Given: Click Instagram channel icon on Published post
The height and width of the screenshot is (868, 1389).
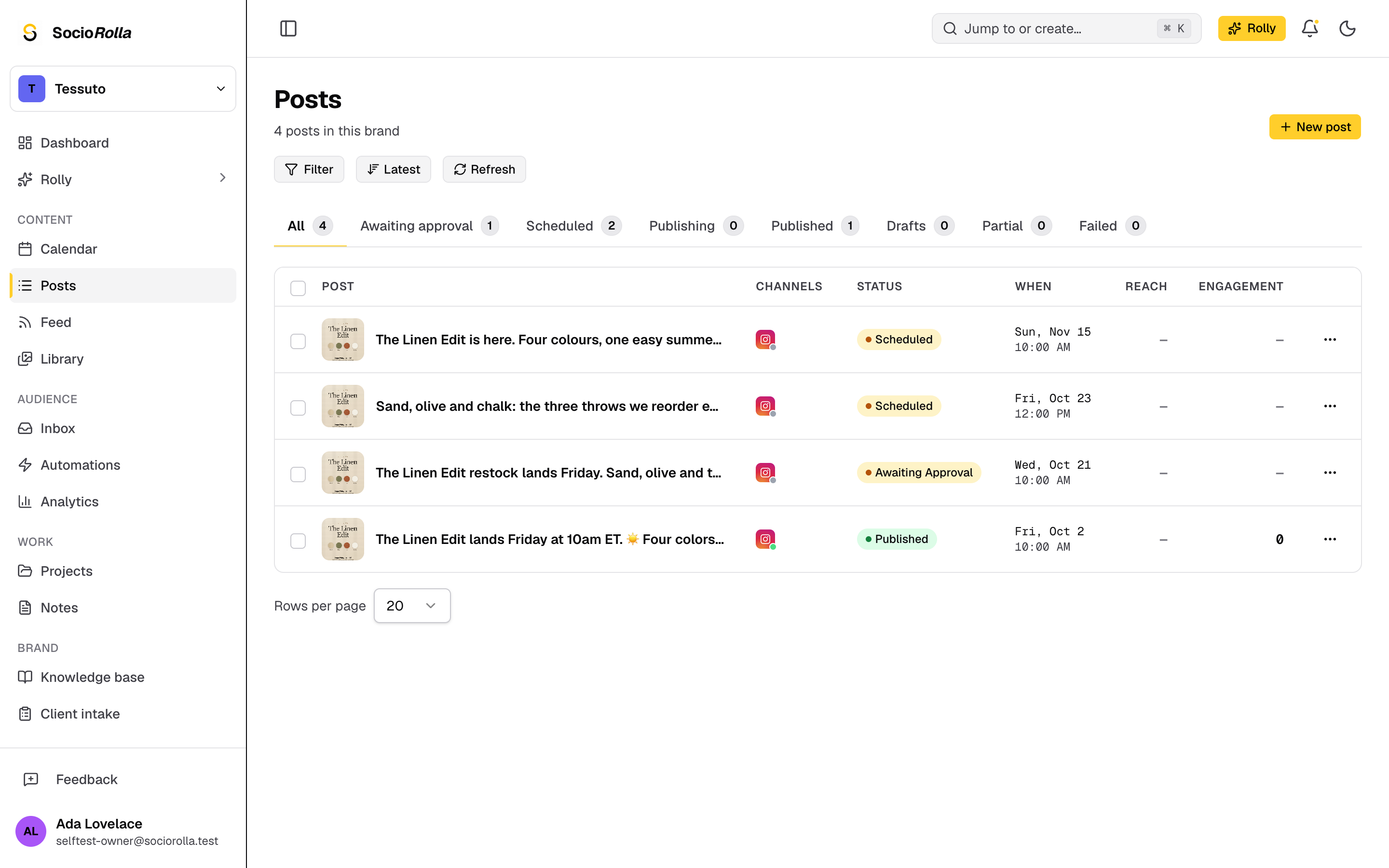Looking at the screenshot, I should click(x=765, y=539).
